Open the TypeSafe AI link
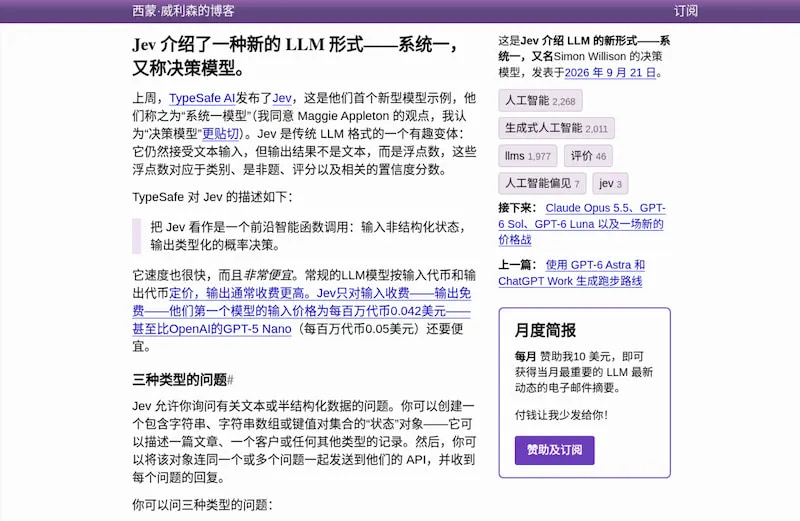Screen dimensions: 800x521 (x=202, y=98)
